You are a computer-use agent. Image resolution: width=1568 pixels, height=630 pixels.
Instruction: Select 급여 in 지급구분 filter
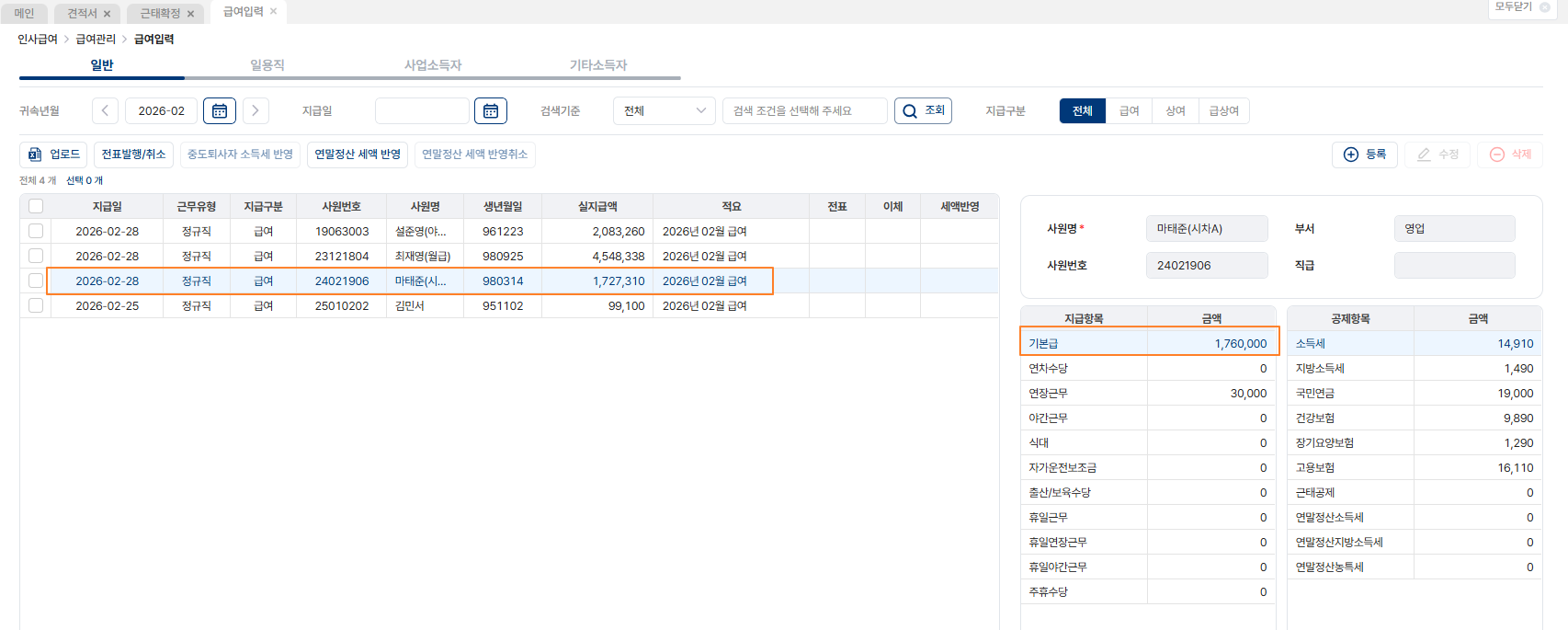[1130, 110]
